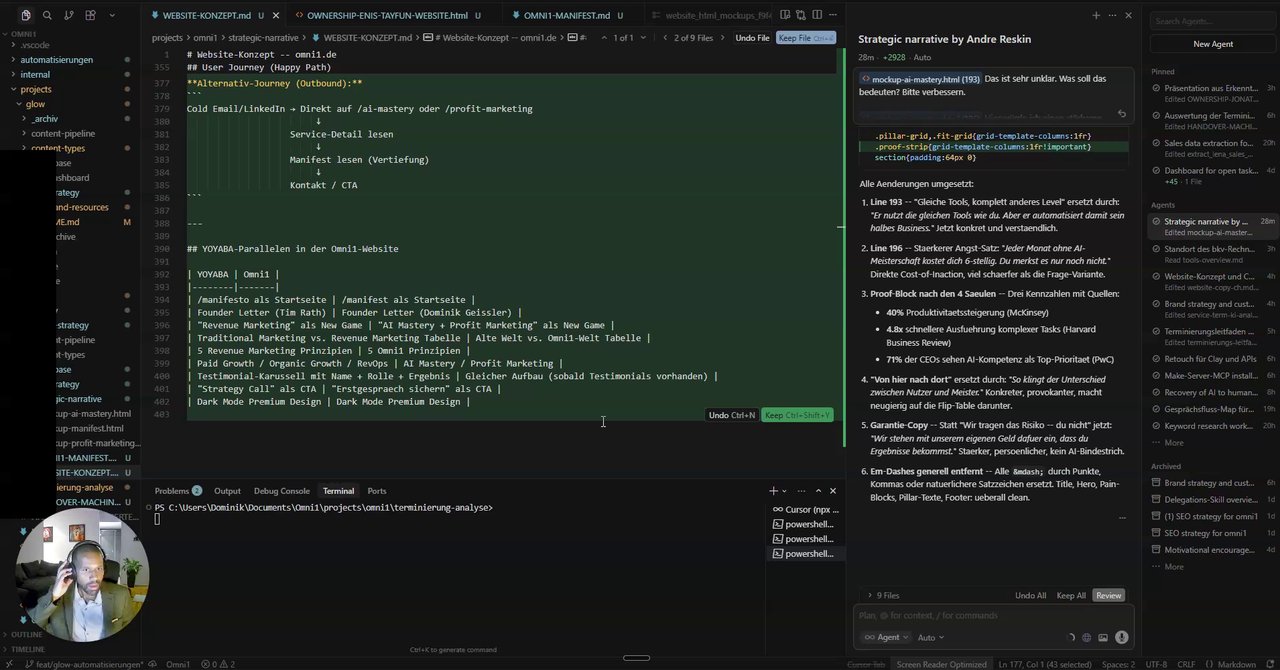
Task: Open the website_html_mockups editor tab
Action: pyautogui.click(x=712, y=16)
